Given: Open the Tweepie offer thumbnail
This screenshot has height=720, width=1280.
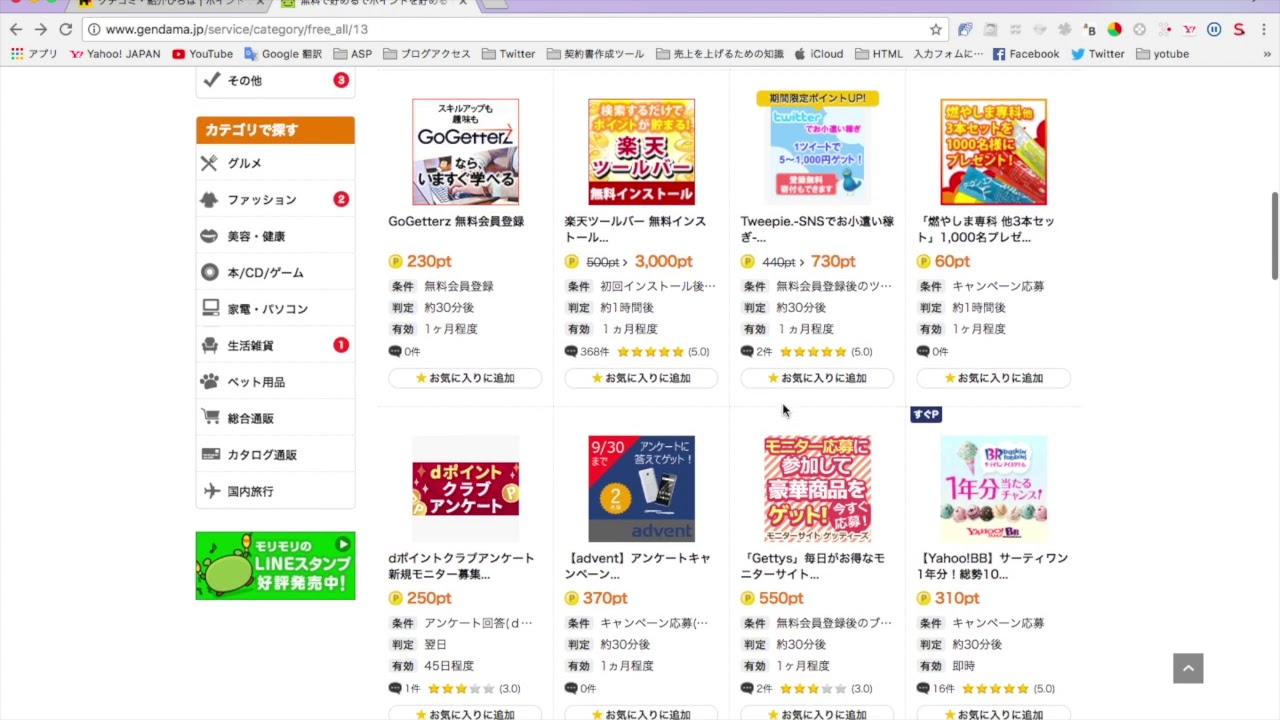Looking at the screenshot, I should click(x=817, y=152).
